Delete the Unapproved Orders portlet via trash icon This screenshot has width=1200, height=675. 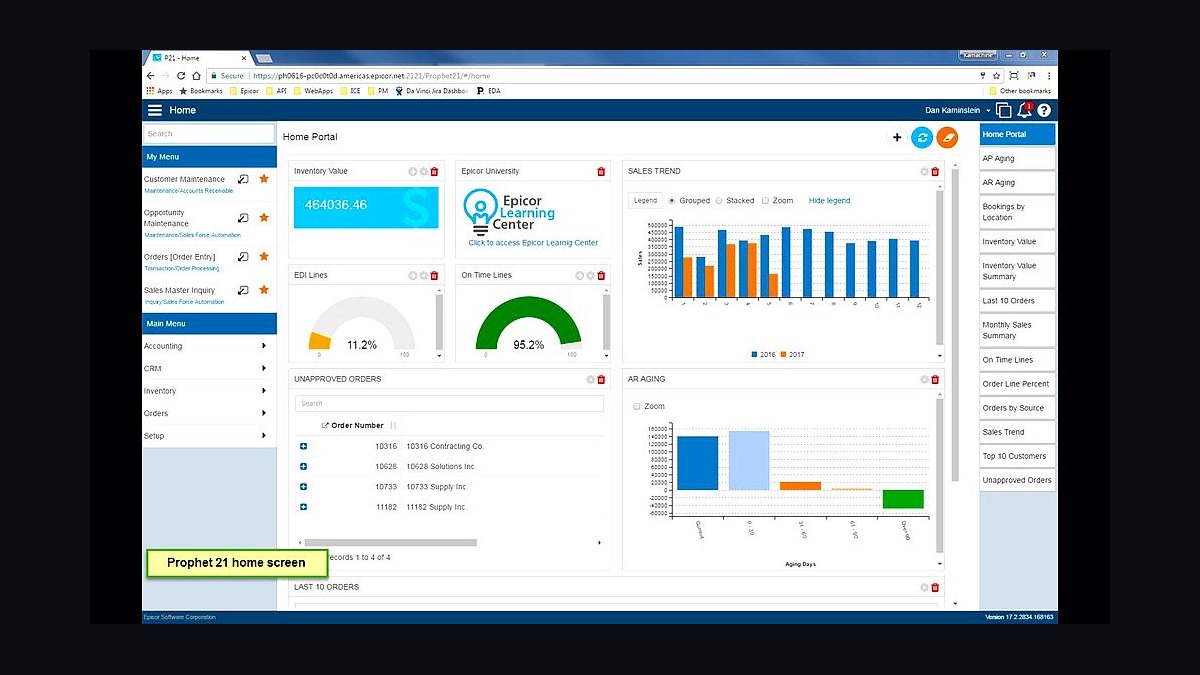[x=601, y=379]
